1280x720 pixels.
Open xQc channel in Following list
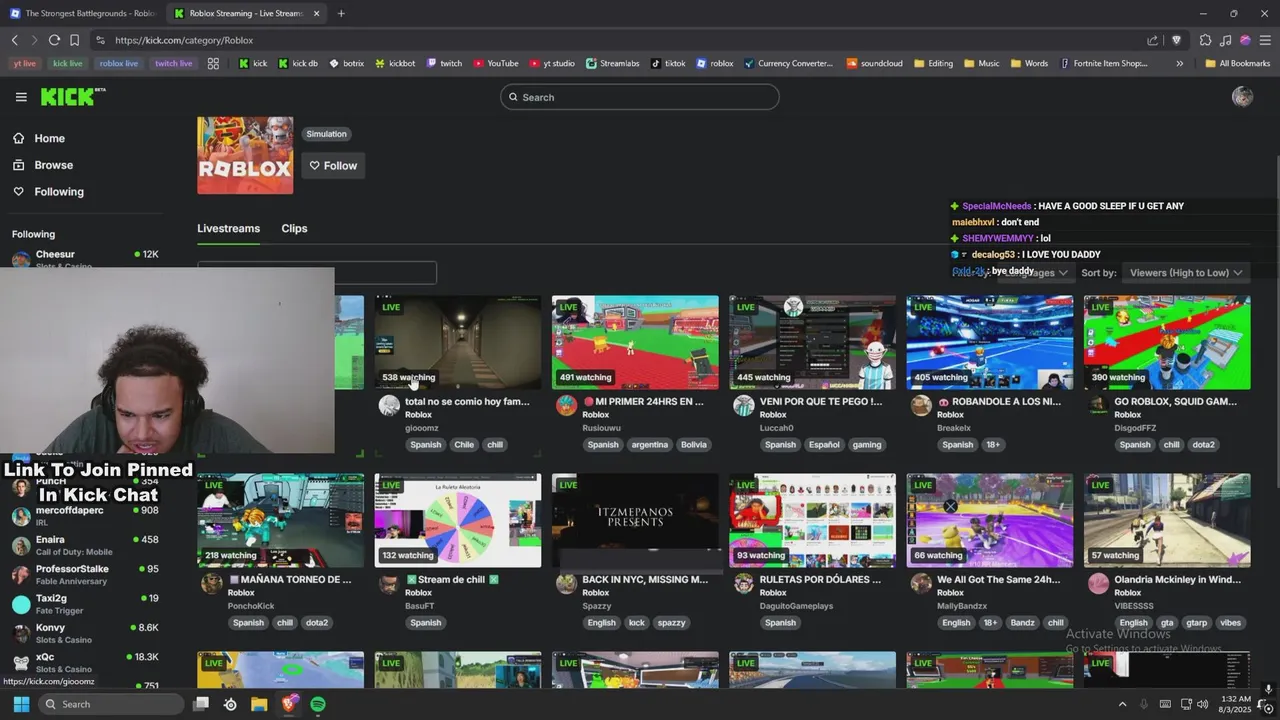(85, 662)
